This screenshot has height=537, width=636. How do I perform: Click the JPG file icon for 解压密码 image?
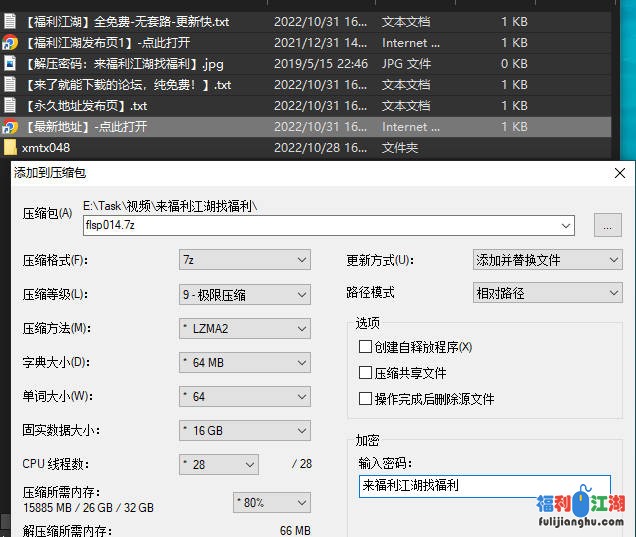(10, 63)
